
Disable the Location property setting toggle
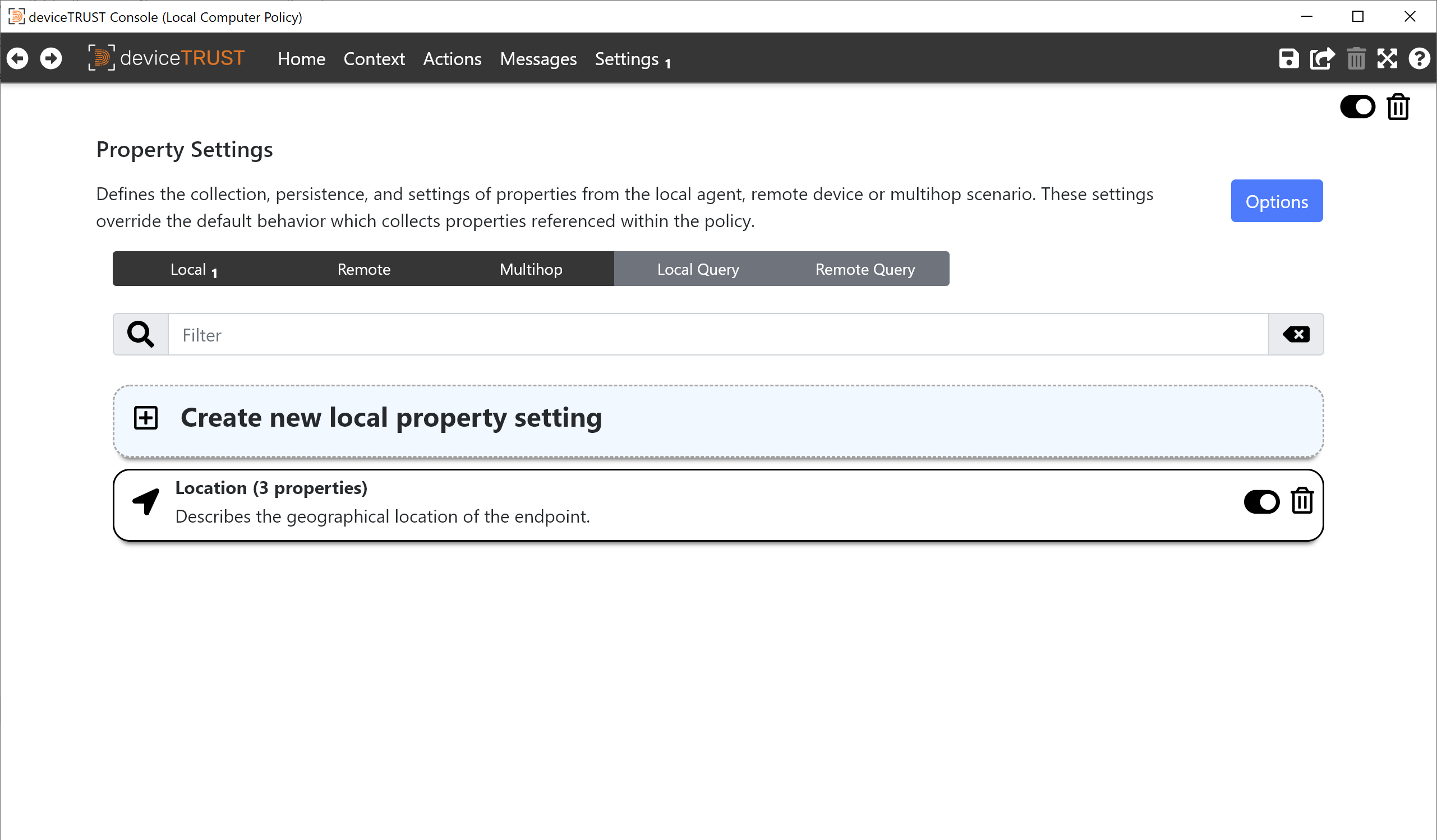[1262, 502]
